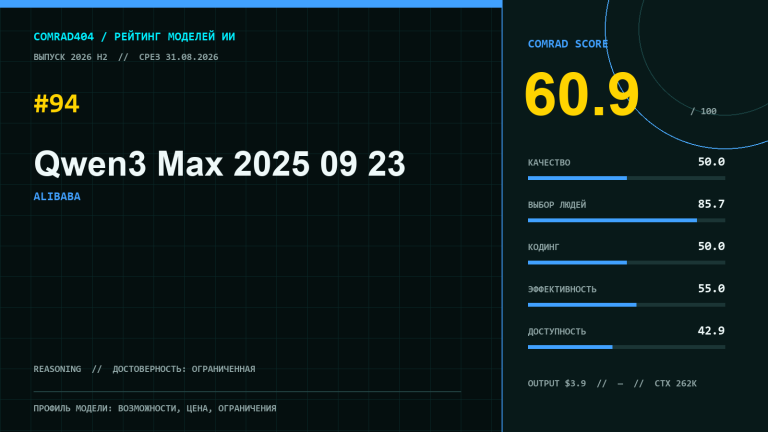Image resolution: width=768 pixels, height=432 pixels.
Task: Click the / 100 label
Action: coord(703,111)
